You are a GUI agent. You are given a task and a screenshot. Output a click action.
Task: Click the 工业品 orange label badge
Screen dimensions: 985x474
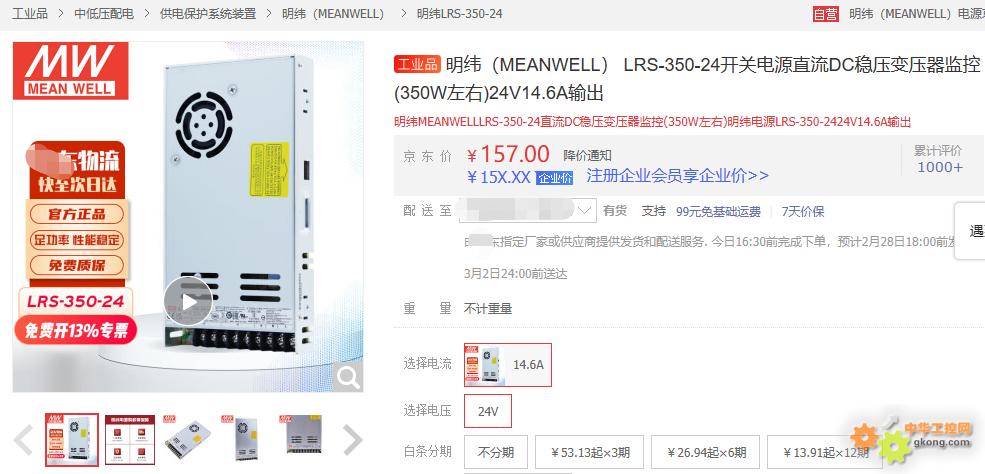pos(417,64)
